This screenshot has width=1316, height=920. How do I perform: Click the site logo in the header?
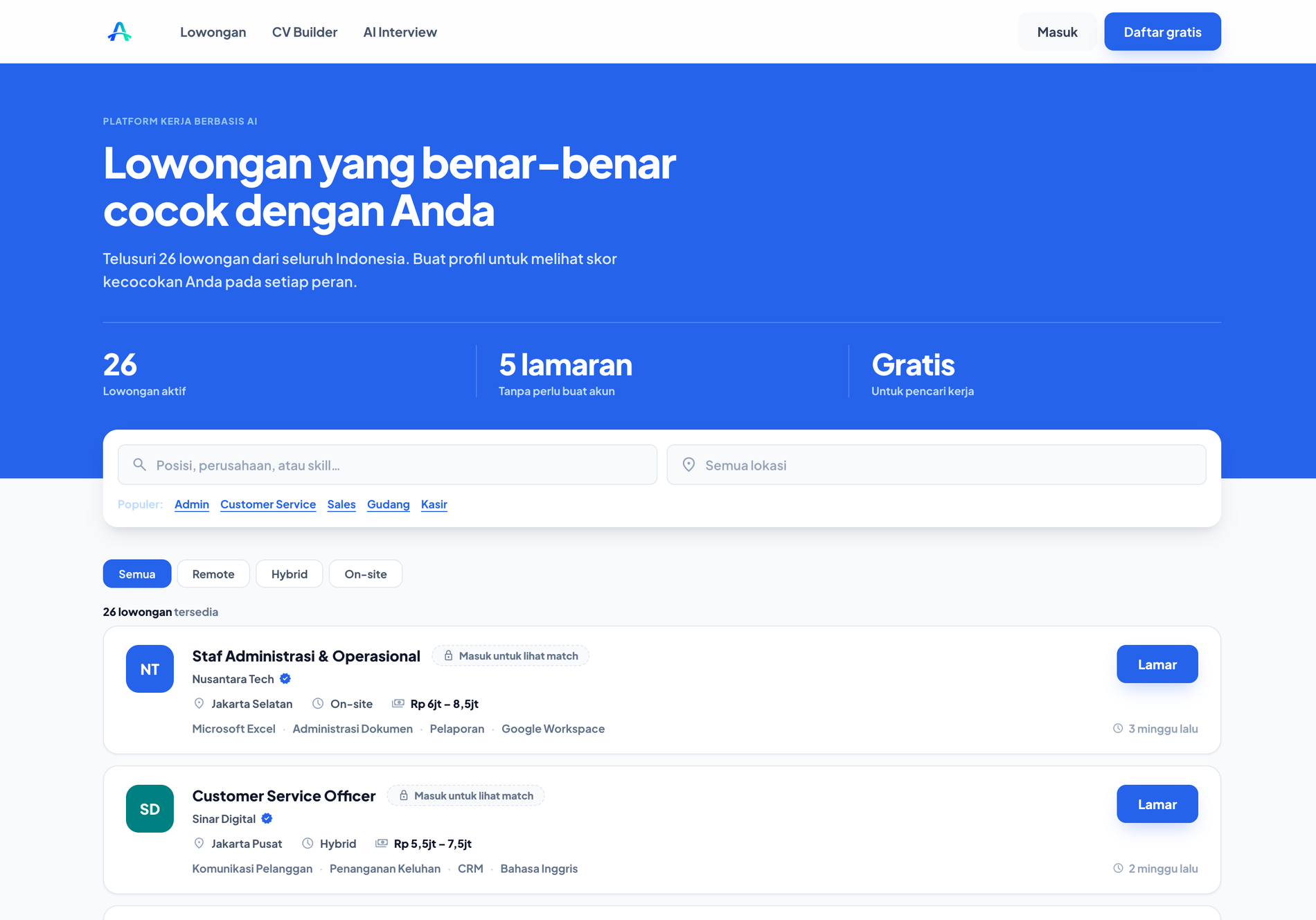[x=119, y=32]
